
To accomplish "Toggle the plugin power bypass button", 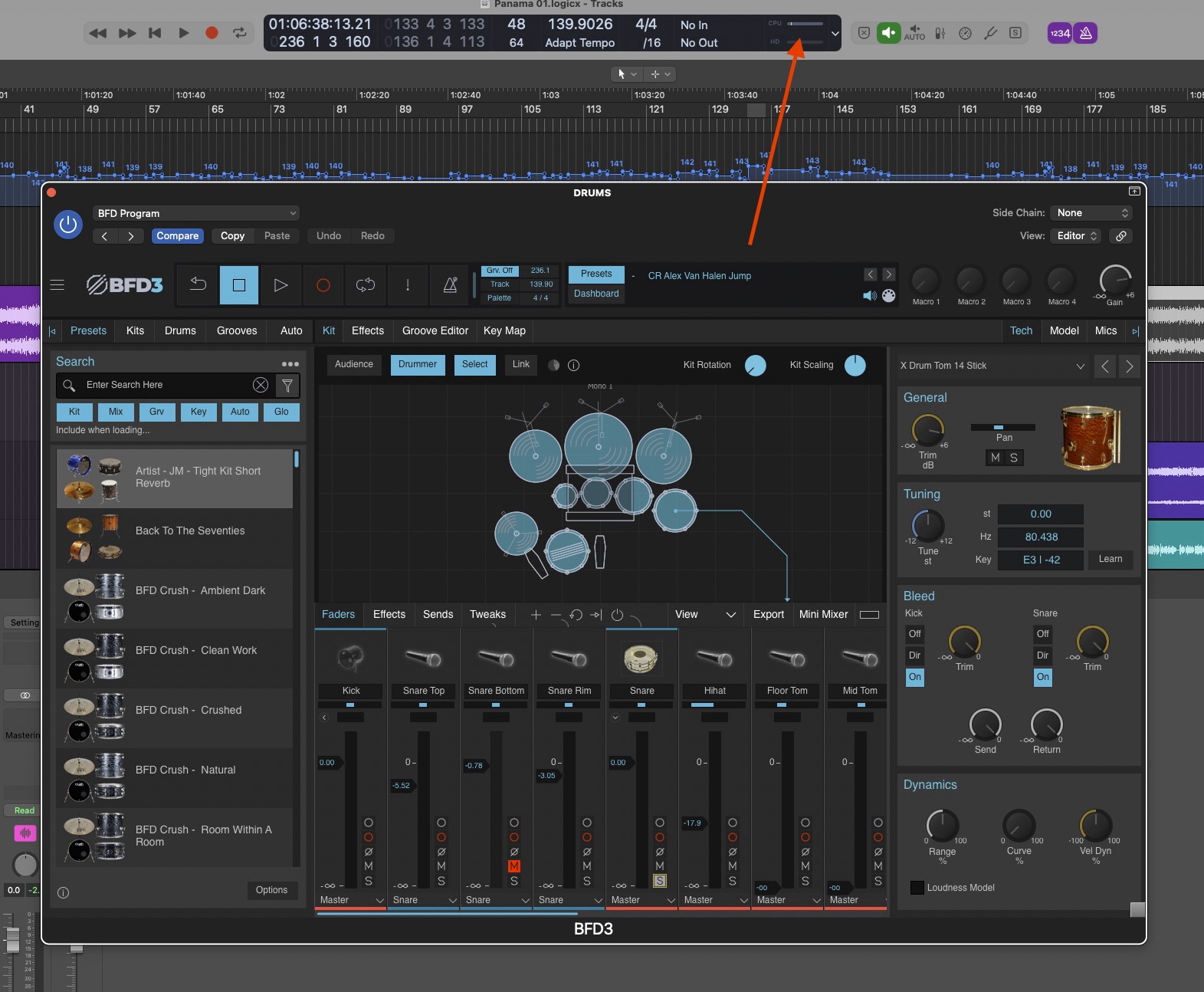I will tap(68, 225).
